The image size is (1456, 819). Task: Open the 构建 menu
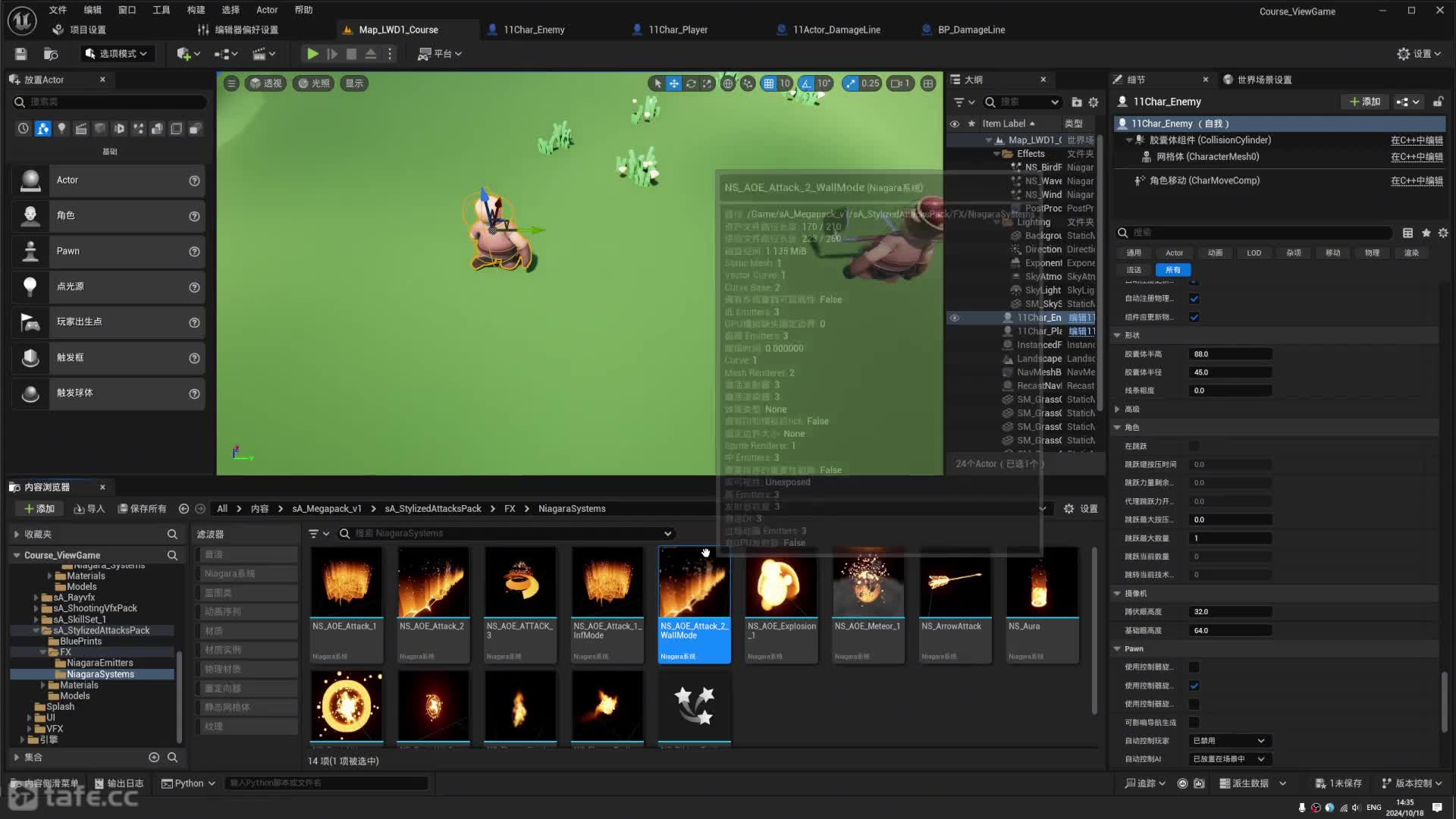click(196, 10)
